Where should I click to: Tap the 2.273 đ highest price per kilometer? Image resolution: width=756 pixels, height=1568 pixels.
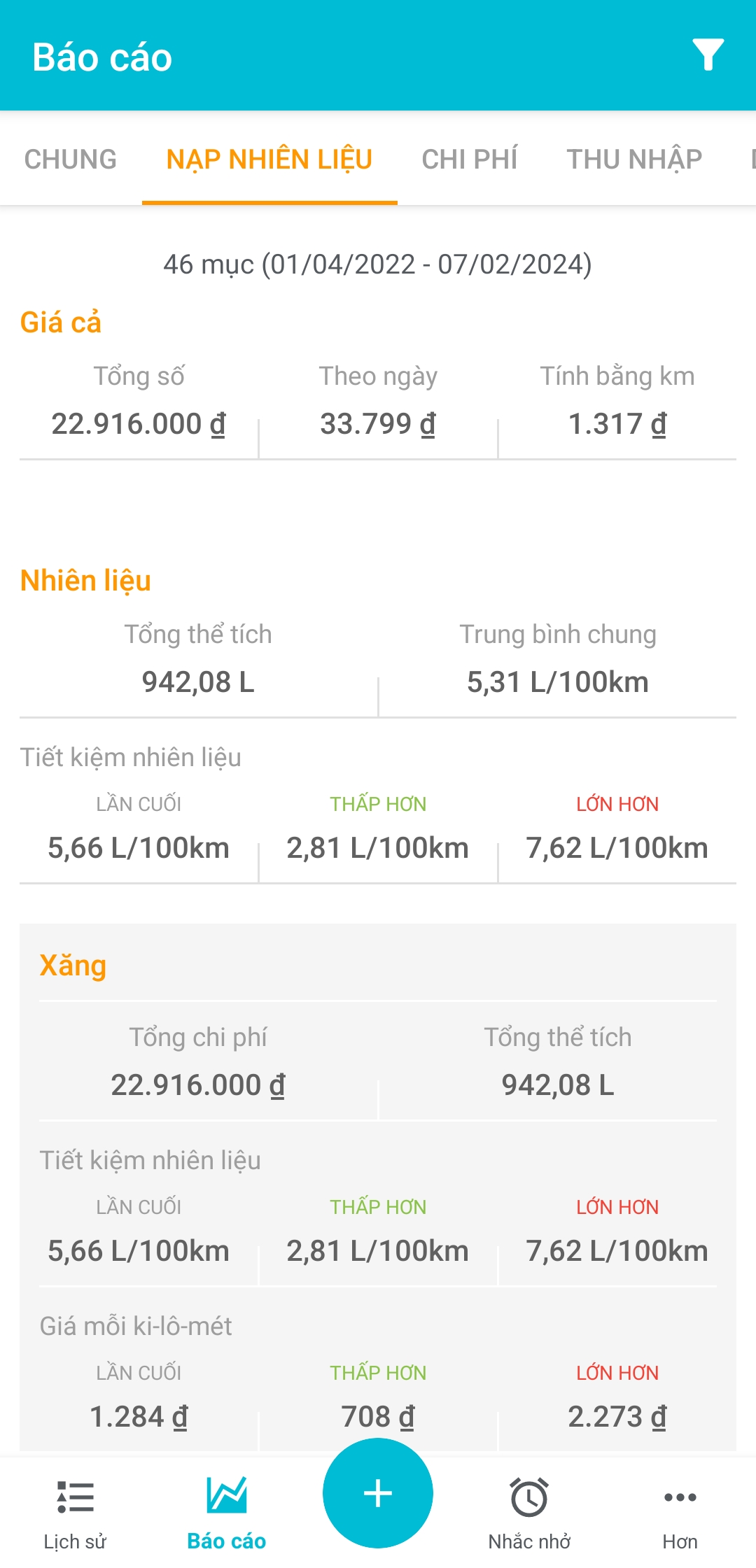click(x=617, y=1417)
